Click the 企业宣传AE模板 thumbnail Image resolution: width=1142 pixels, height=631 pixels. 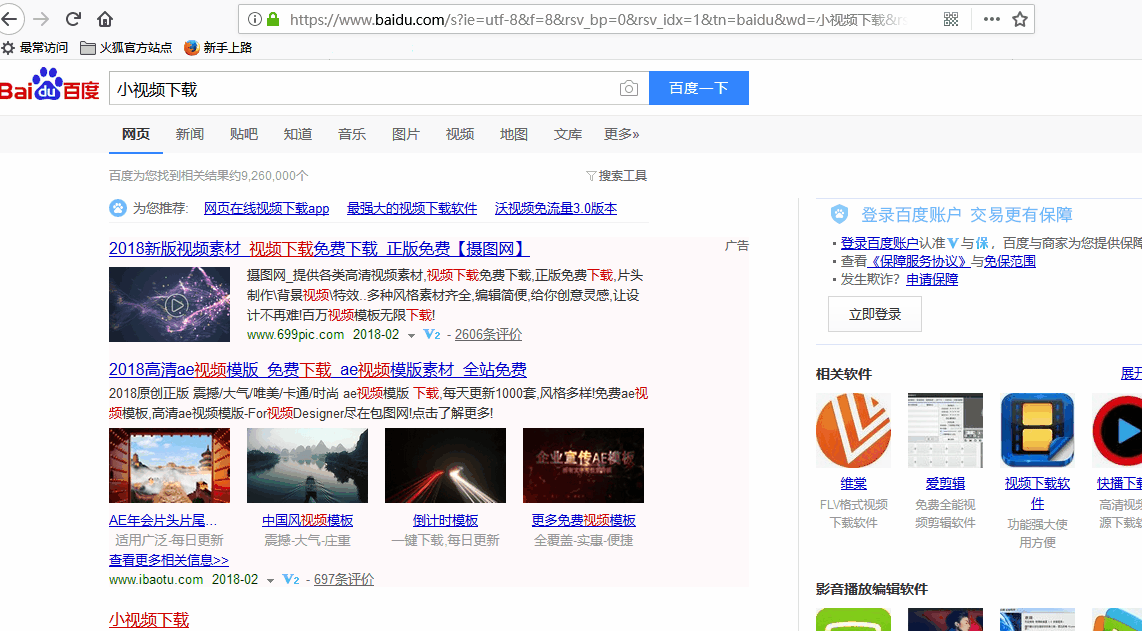tap(583, 466)
